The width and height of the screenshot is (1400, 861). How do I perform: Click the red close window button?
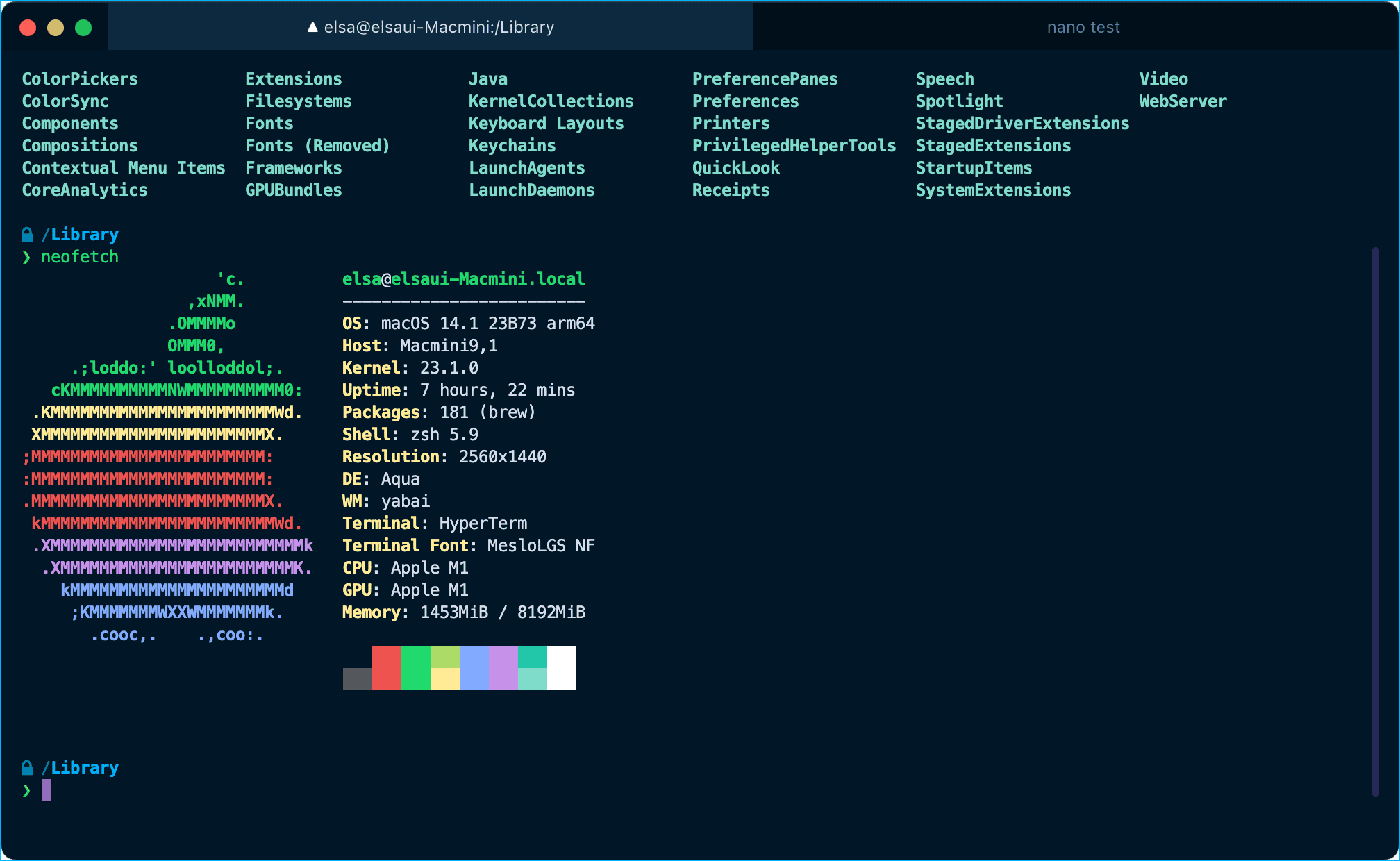[x=28, y=27]
